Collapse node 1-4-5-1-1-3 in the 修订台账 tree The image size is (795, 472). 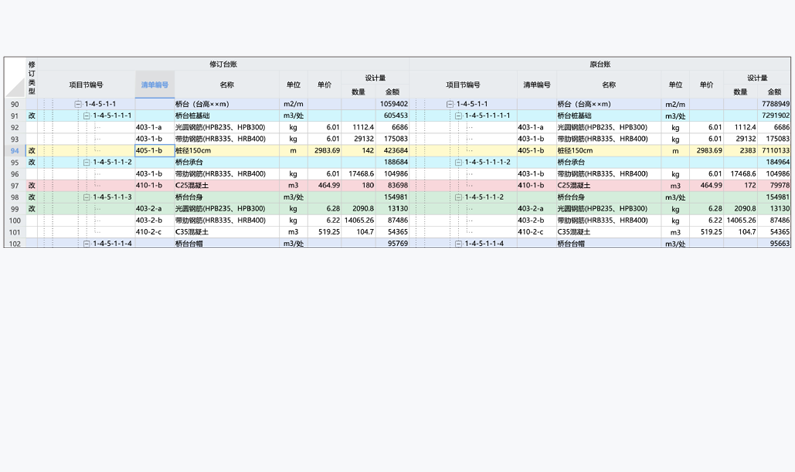tap(87, 197)
